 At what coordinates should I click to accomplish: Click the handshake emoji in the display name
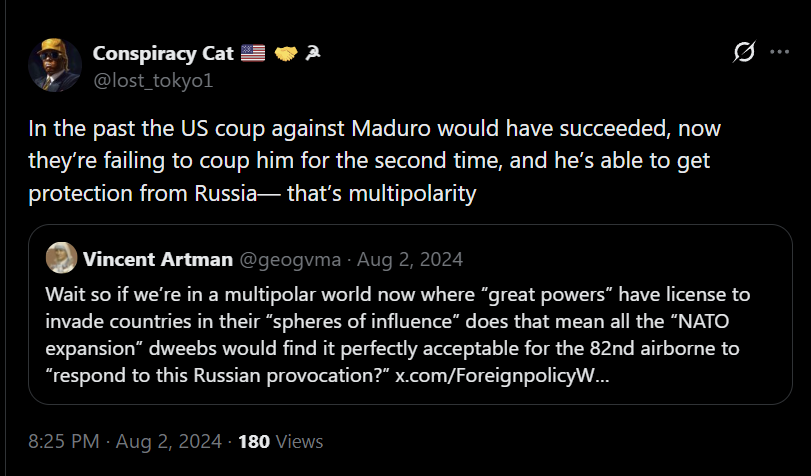[286, 53]
